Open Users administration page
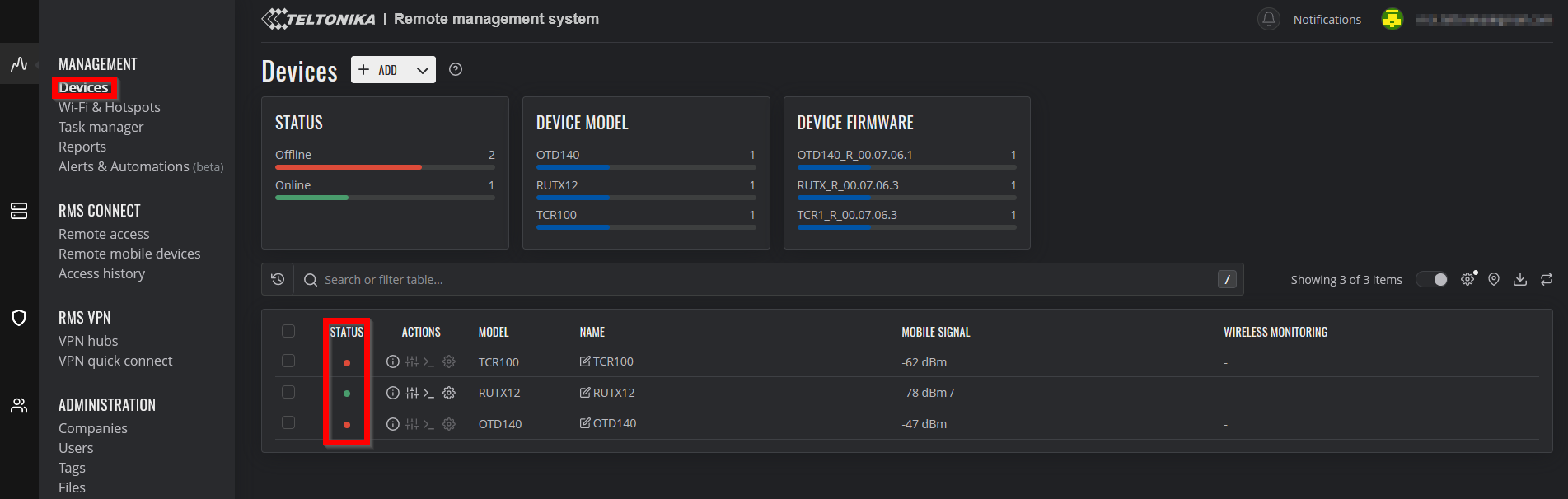Viewport: 1568px width, 499px height. [76, 448]
